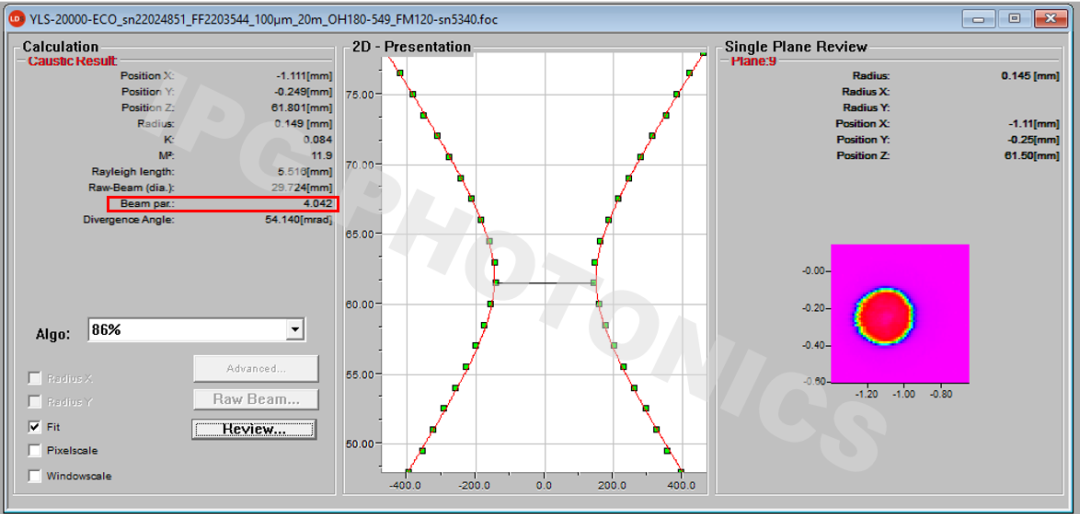
Task: Open the Algo dropdown arrow
Action: pos(294,329)
